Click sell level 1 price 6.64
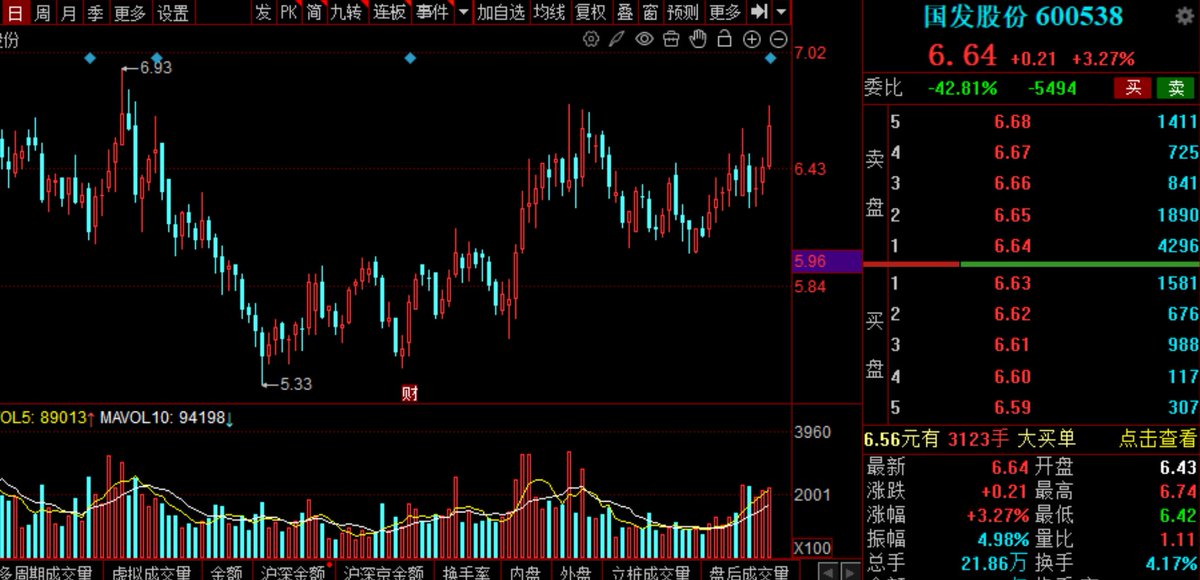The image size is (1200, 580). click(x=1012, y=246)
